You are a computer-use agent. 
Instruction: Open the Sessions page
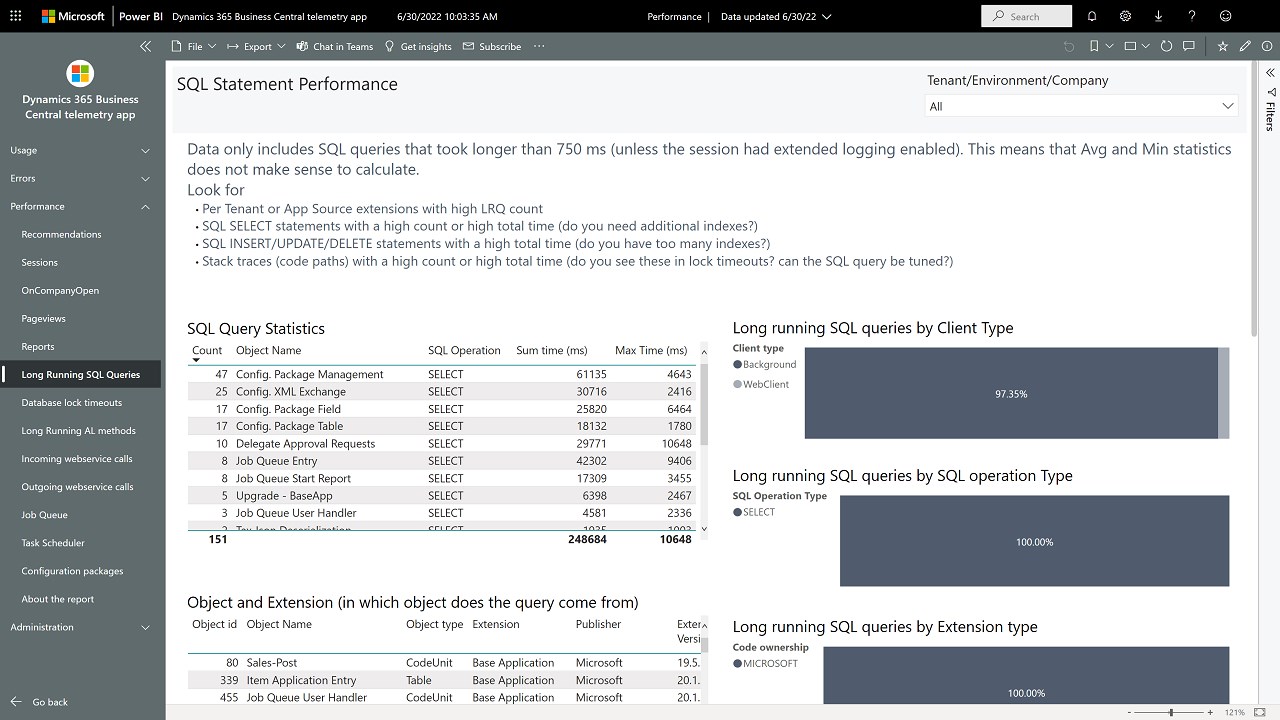(40, 262)
